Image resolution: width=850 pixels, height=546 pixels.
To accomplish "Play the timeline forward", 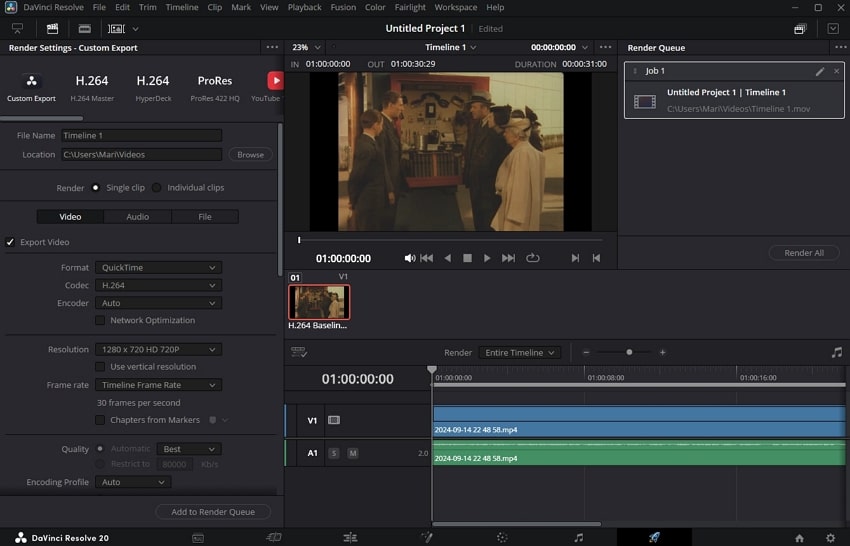I will coord(487,258).
